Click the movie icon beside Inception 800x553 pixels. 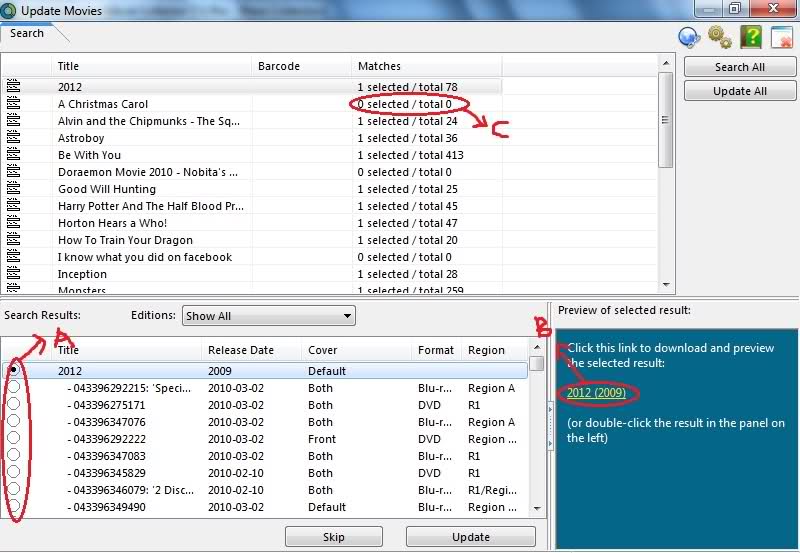point(13,273)
